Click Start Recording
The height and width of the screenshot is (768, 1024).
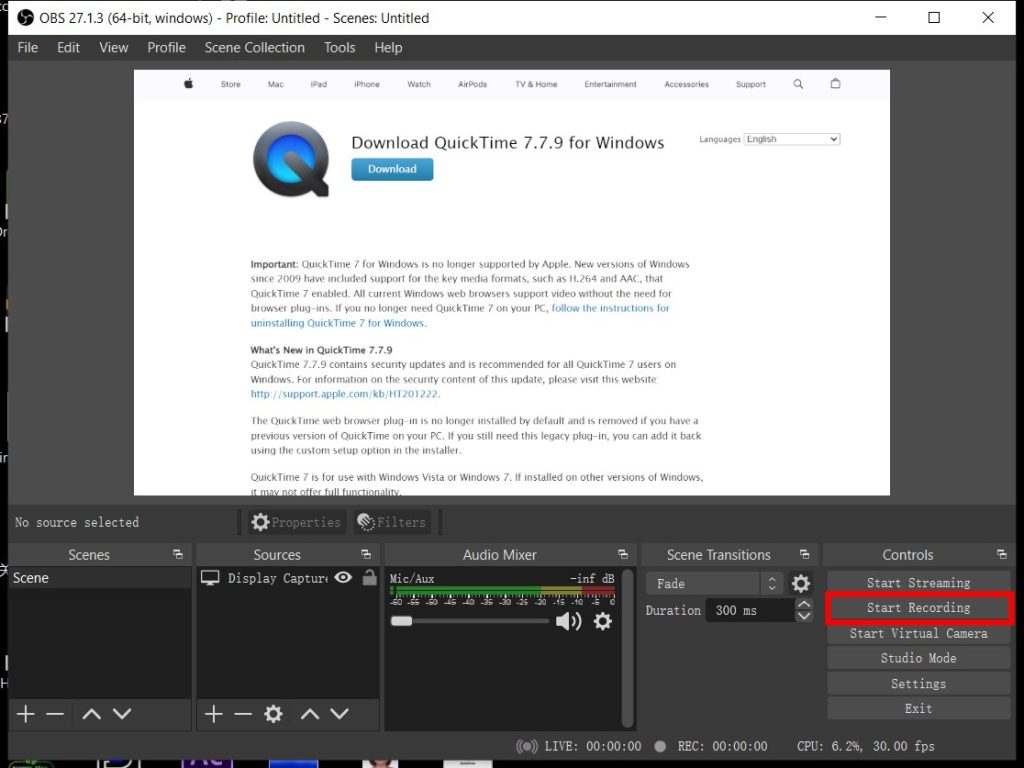pyautogui.click(x=918, y=607)
